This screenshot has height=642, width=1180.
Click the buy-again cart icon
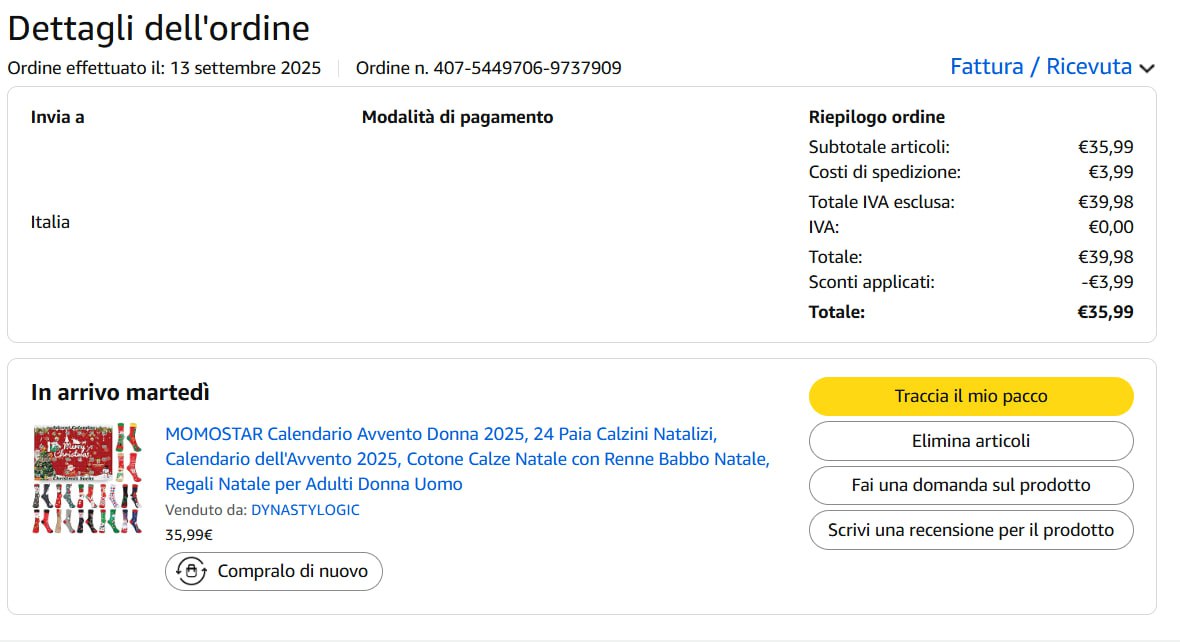[190, 571]
